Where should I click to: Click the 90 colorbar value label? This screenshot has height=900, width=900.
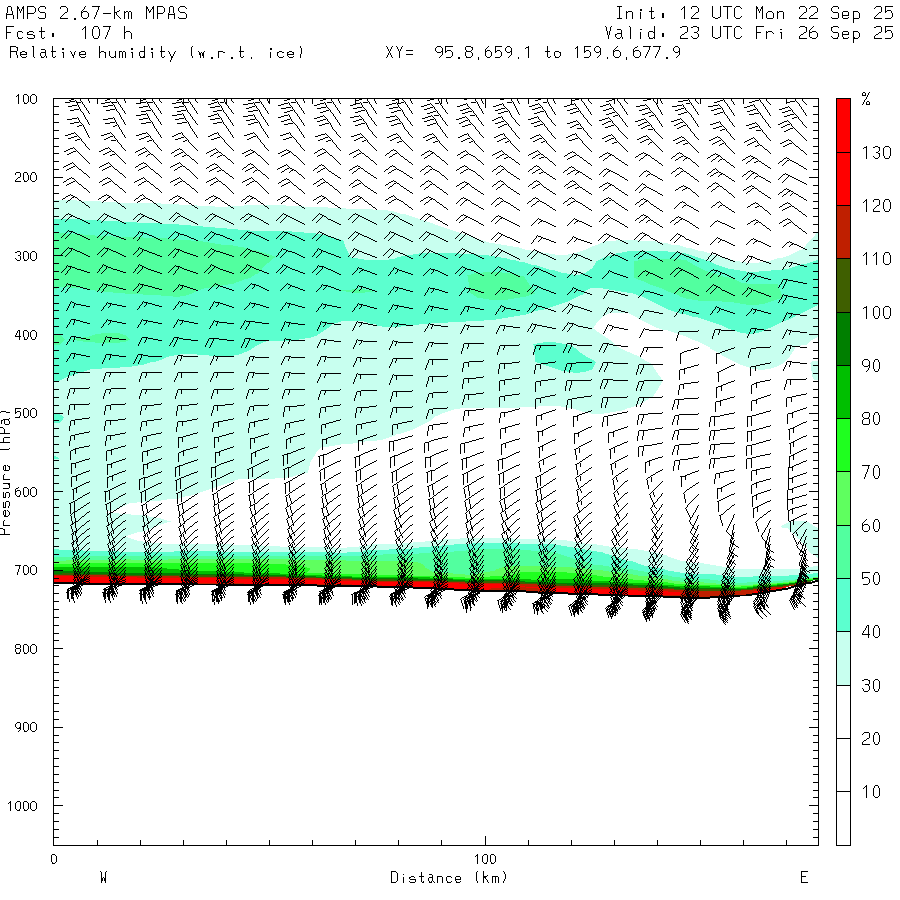[x=871, y=366]
